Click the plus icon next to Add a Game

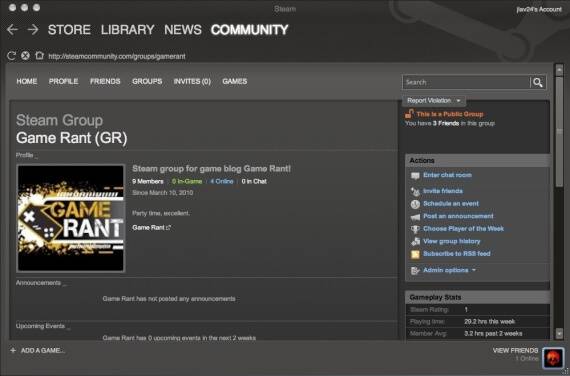[13, 350]
